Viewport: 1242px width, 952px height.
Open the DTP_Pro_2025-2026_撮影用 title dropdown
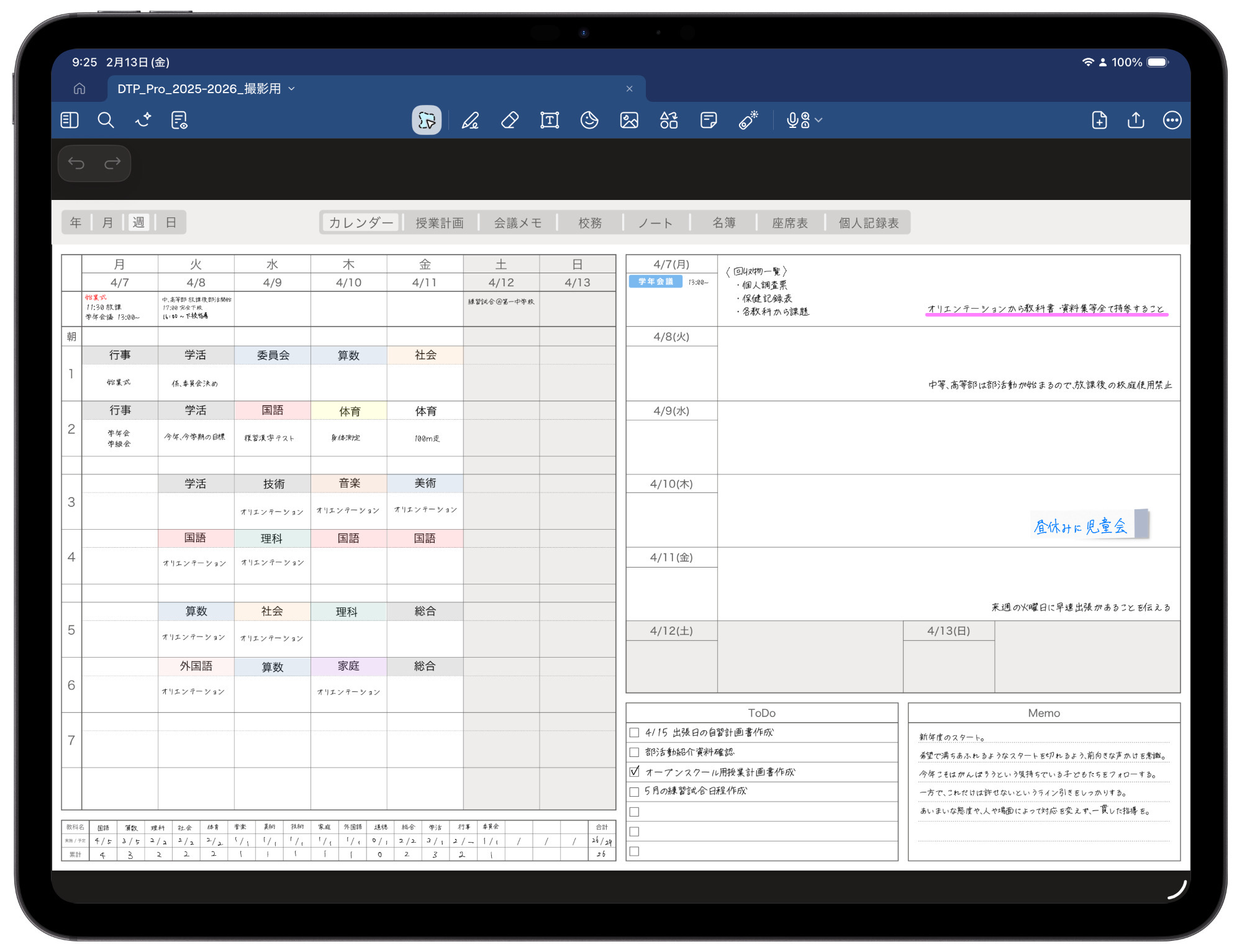[x=292, y=89]
